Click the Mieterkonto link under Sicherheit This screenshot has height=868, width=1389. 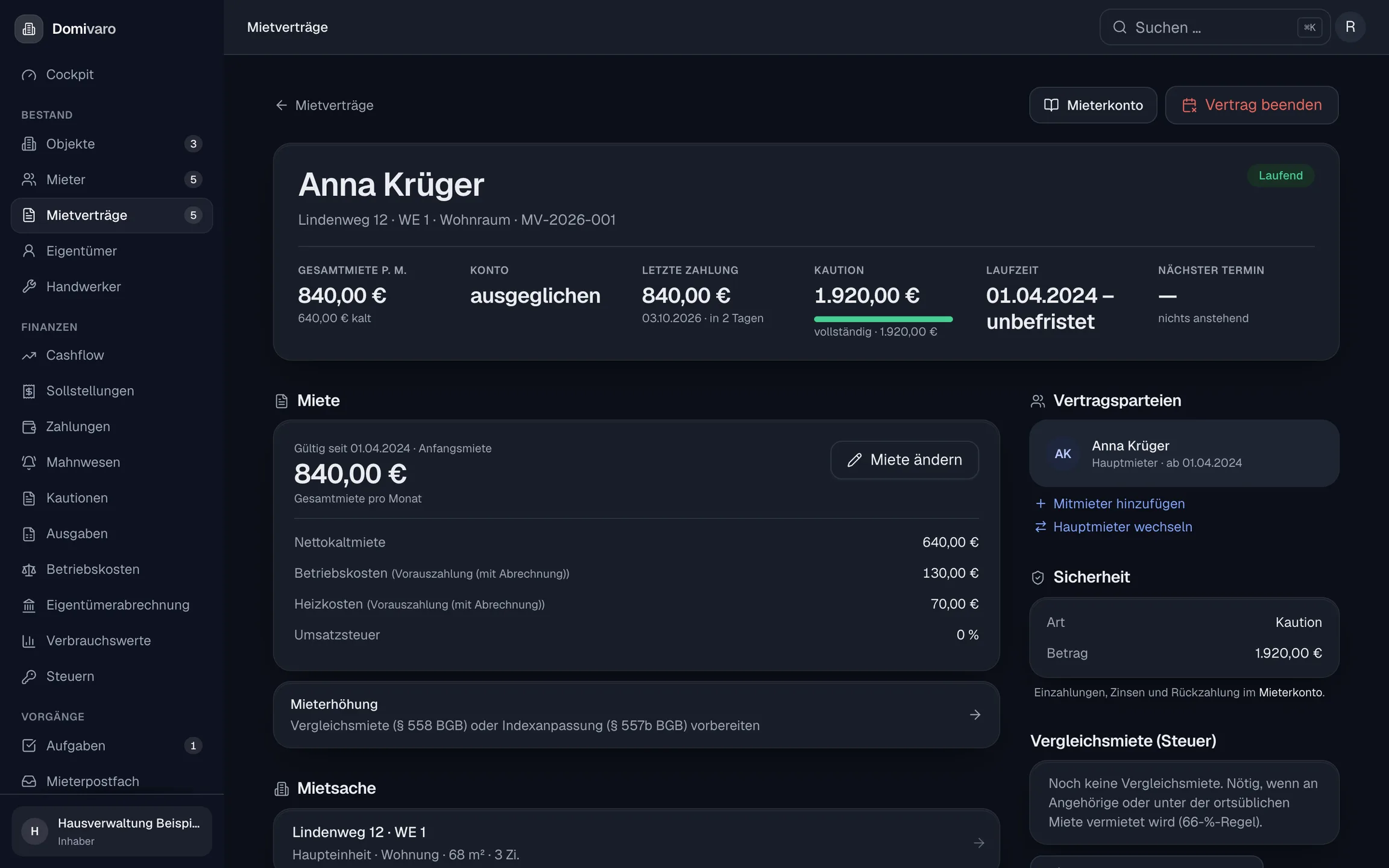pos(1290,693)
